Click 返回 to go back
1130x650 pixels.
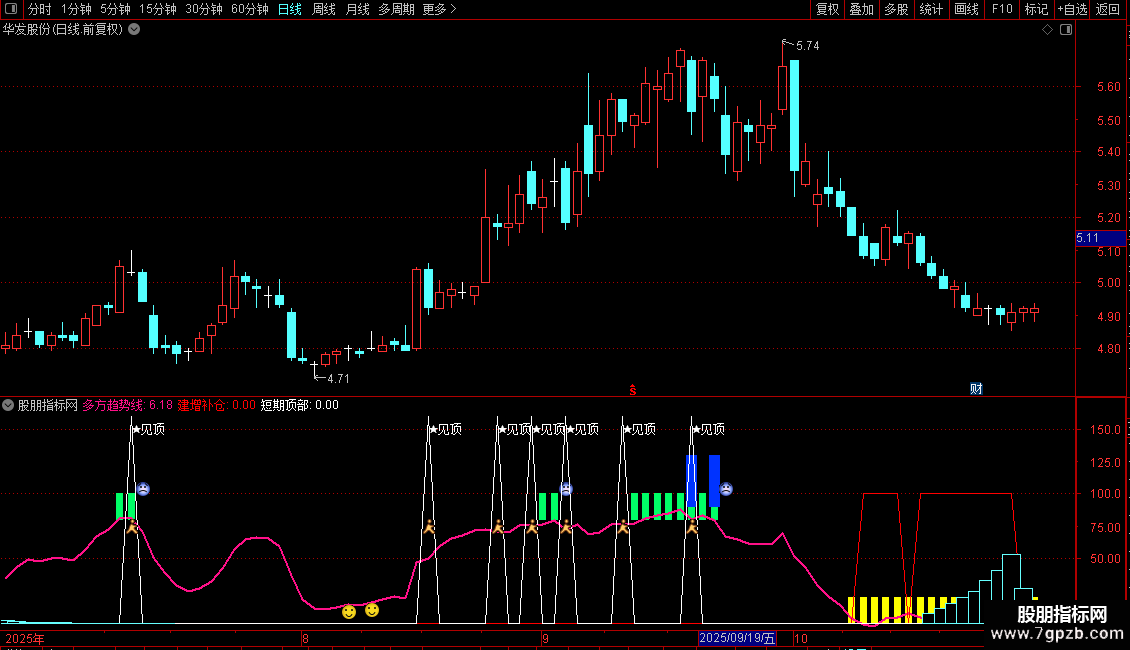(1108, 9)
